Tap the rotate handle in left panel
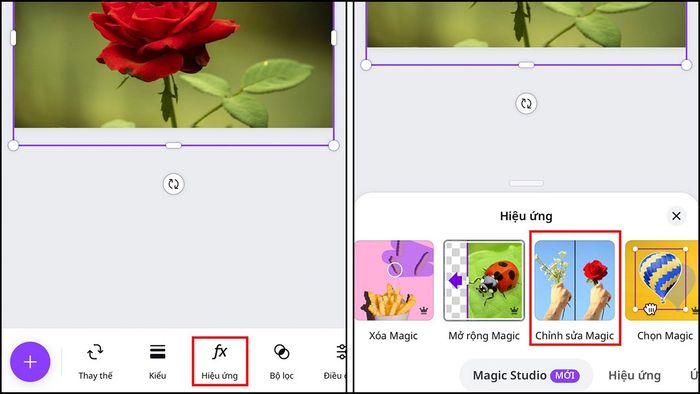The width and height of the screenshot is (700, 394). pyautogui.click(x=174, y=184)
